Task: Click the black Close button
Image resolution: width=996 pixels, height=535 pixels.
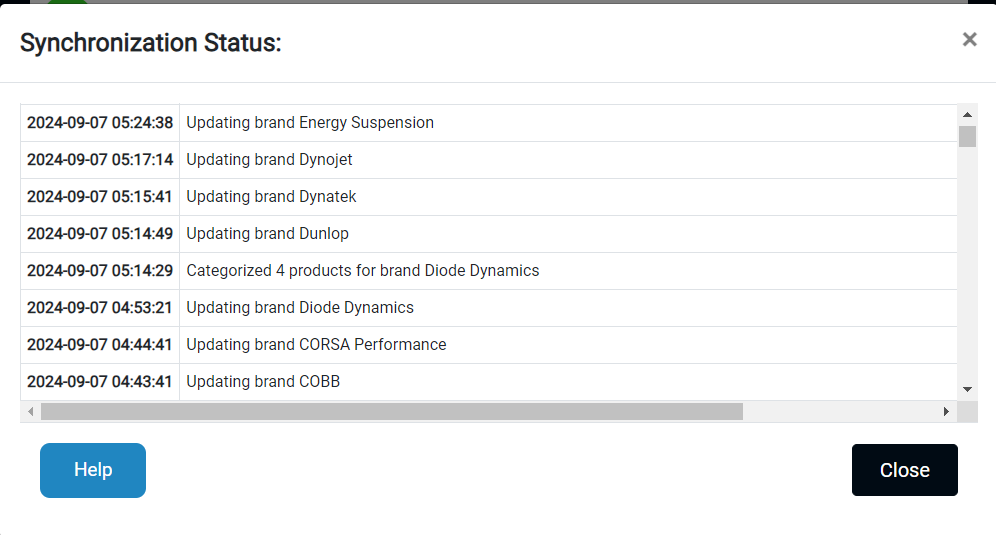Action: (x=904, y=470)
